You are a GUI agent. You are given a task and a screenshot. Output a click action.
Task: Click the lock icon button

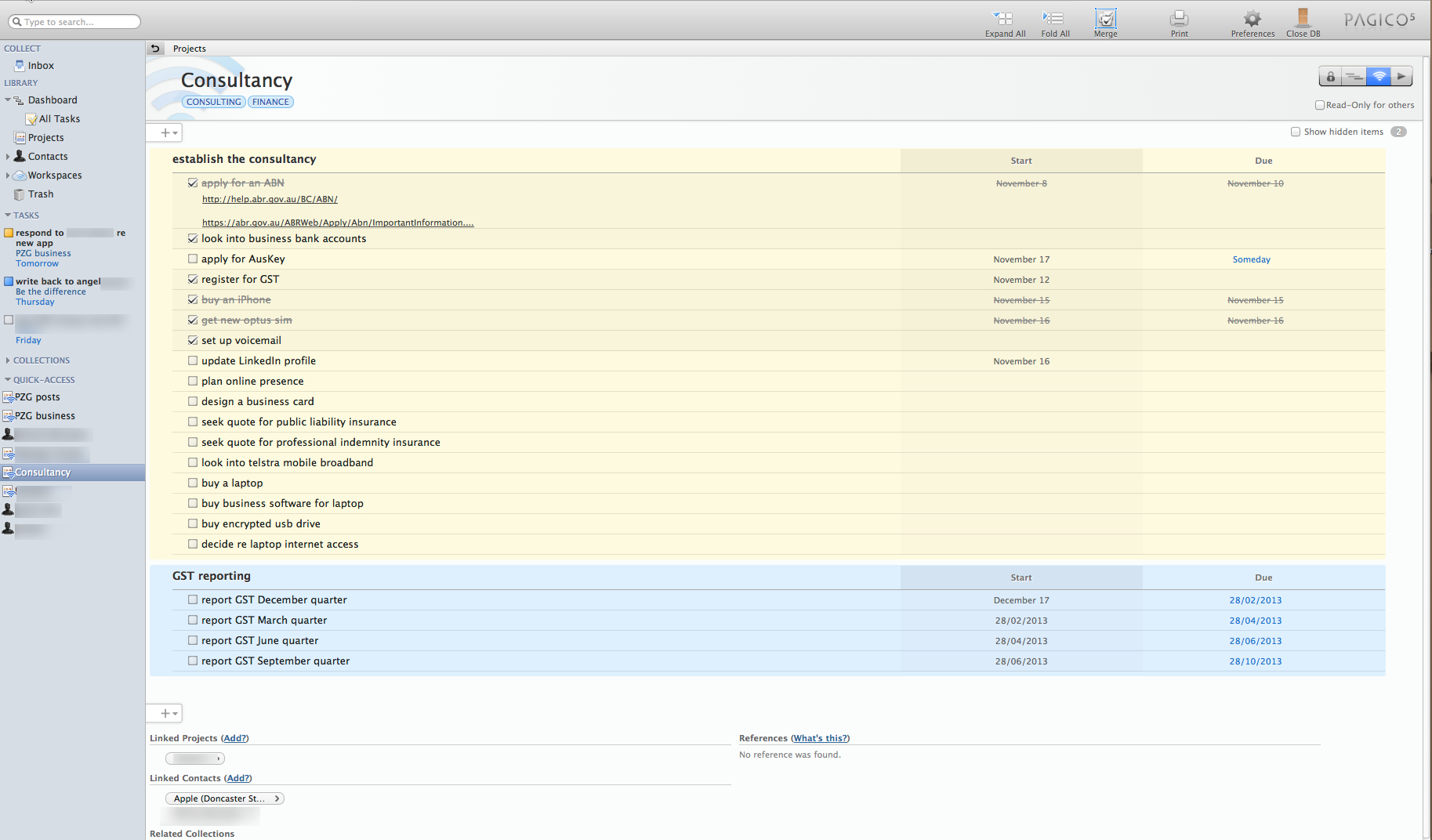click(1330, 77)
